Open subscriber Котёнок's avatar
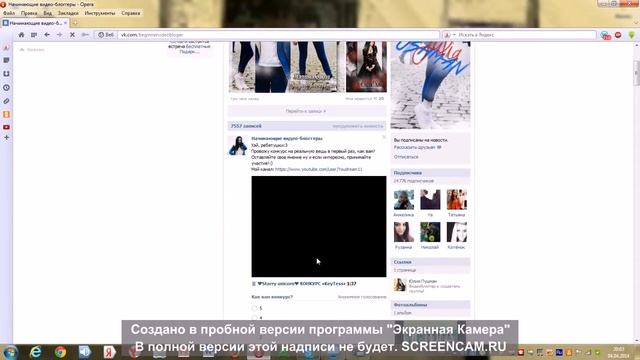Viewport: 640px width, 360px height. [457, 232]
